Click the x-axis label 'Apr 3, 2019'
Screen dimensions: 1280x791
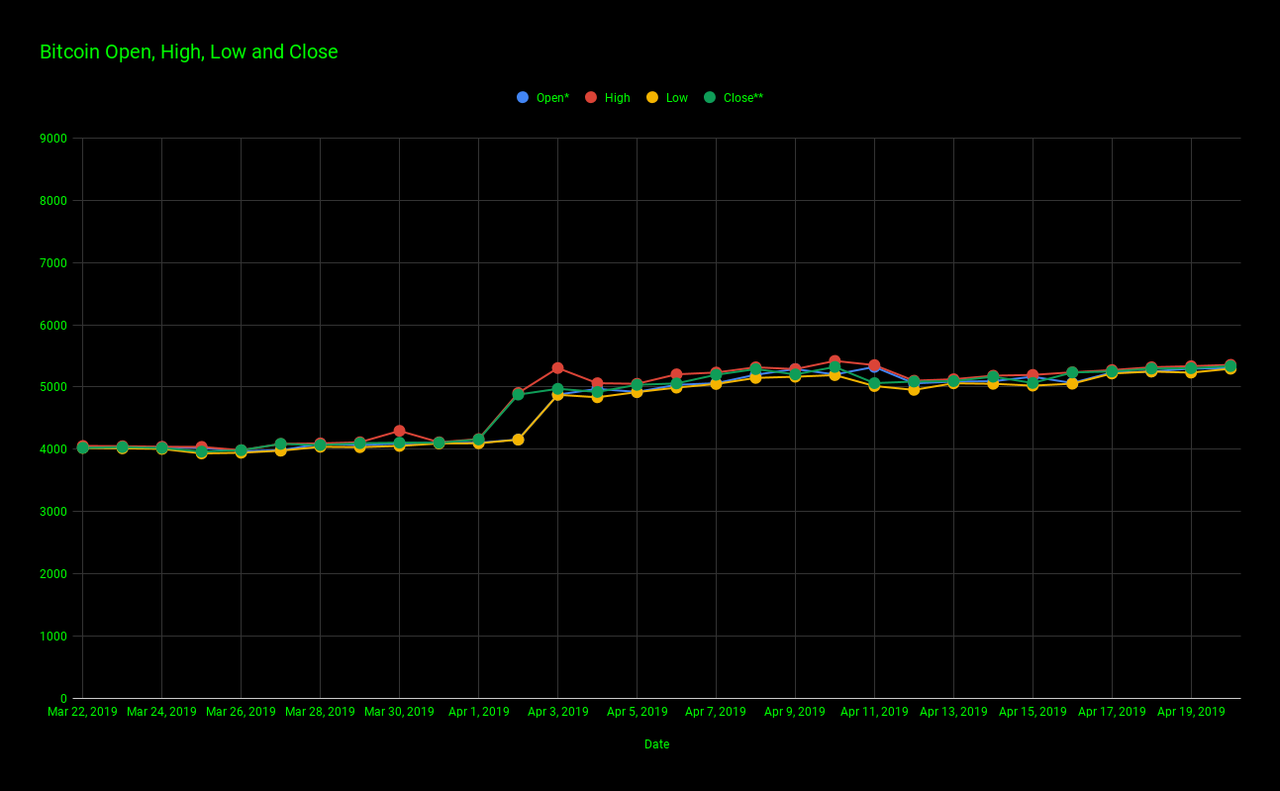coord(558,712)
